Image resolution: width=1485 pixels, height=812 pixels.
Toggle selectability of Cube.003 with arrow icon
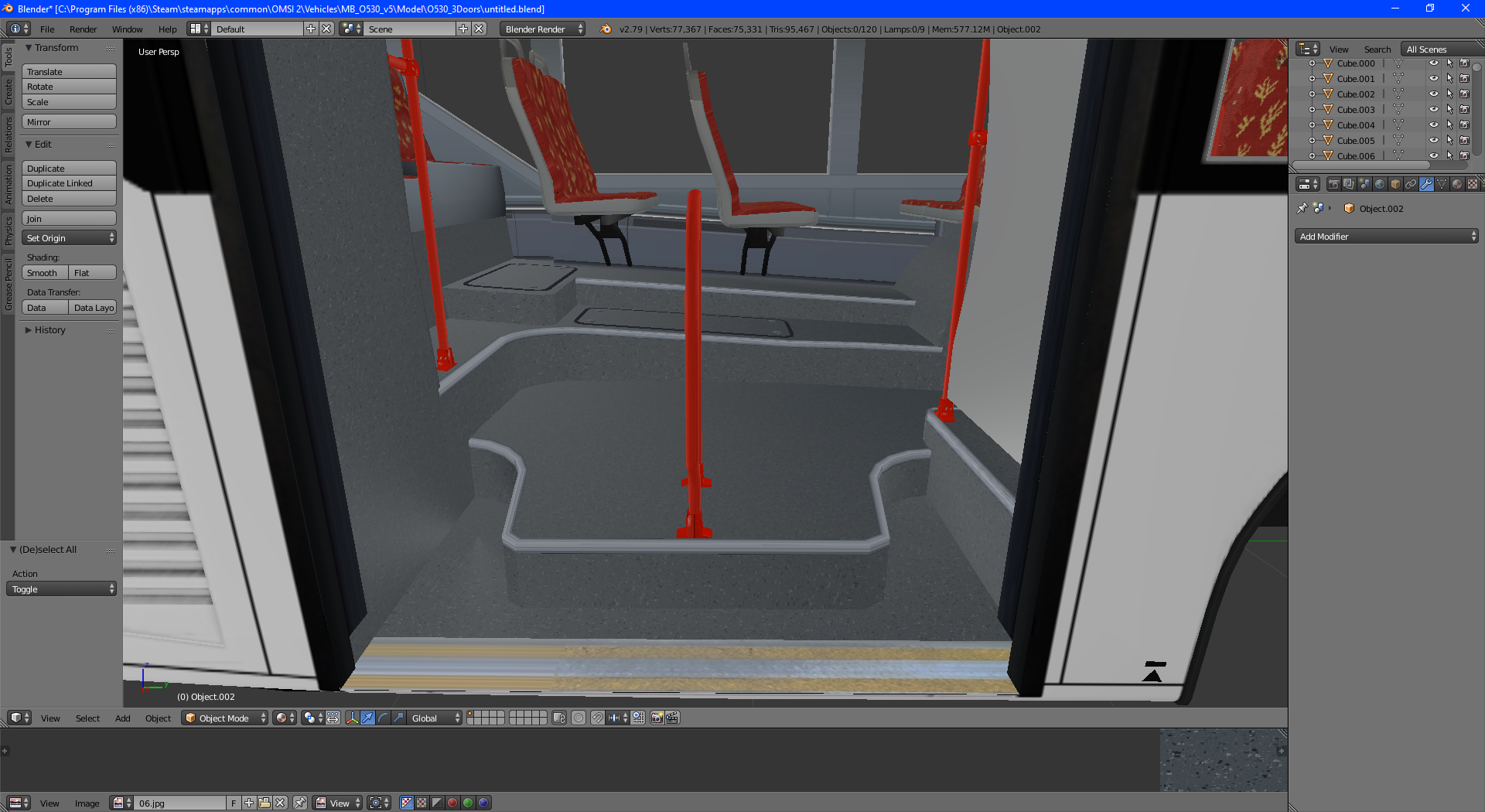pos(1449,110)
